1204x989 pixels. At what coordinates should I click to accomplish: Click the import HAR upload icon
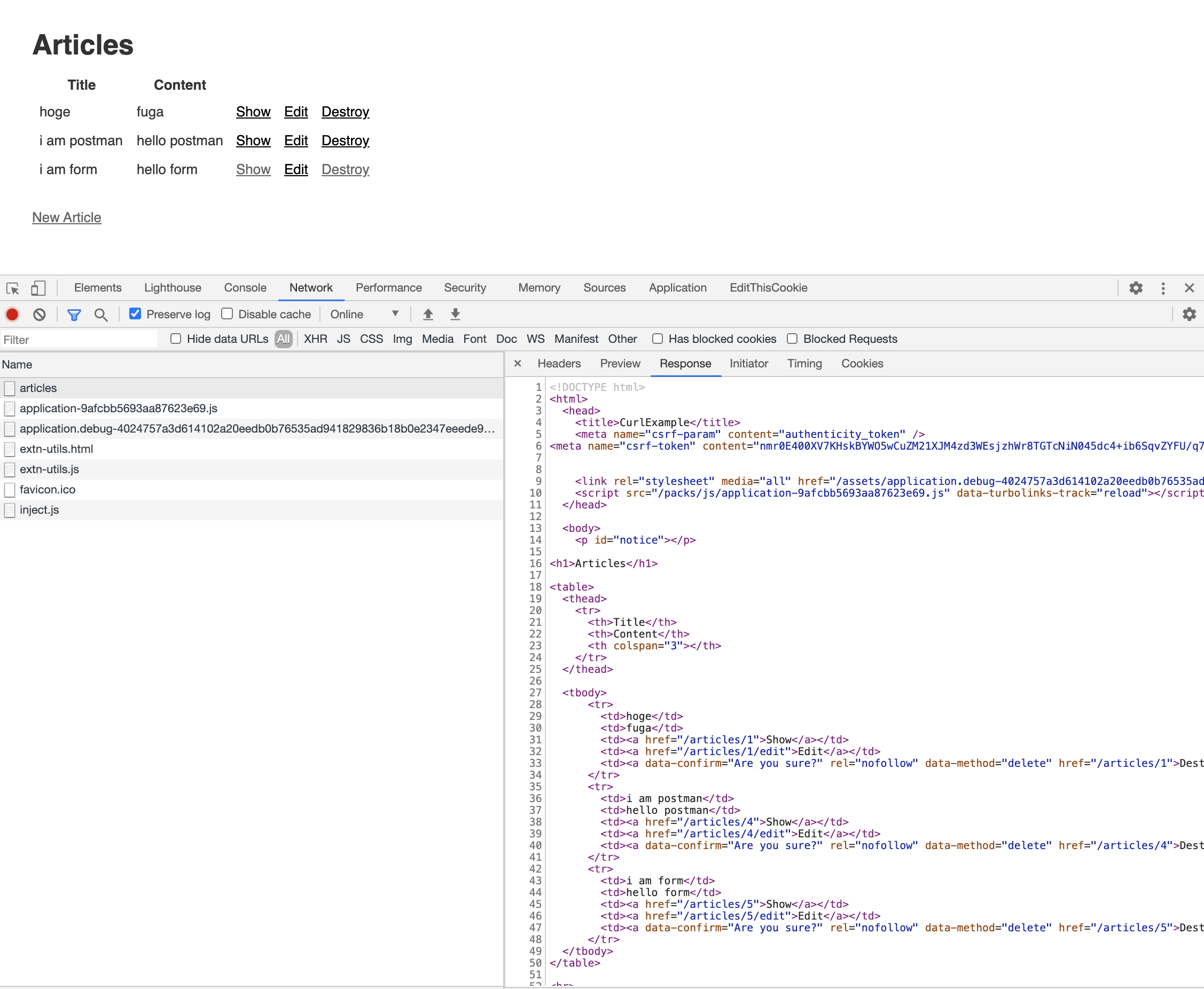[428, 315]
